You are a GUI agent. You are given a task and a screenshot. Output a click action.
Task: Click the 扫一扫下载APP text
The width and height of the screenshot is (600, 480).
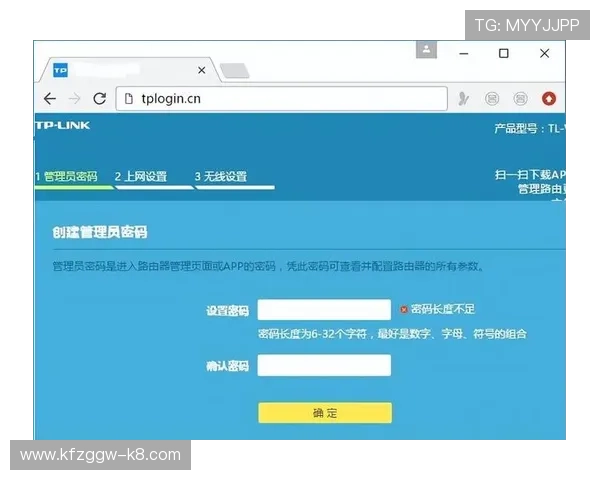530,175
